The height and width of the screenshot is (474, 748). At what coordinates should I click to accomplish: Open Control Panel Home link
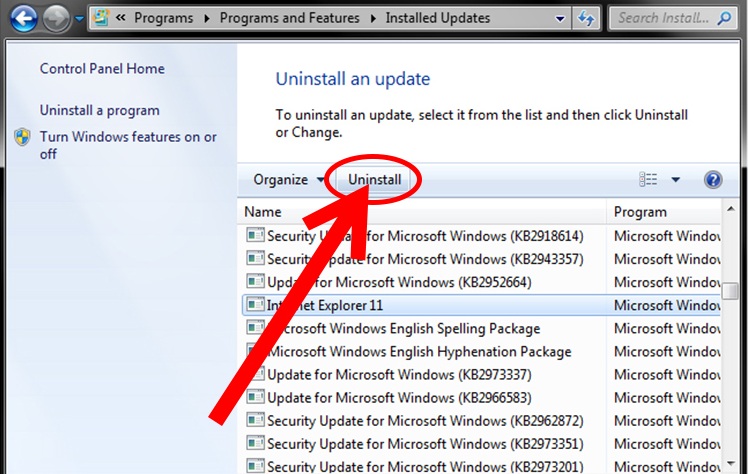coord(102,69)
